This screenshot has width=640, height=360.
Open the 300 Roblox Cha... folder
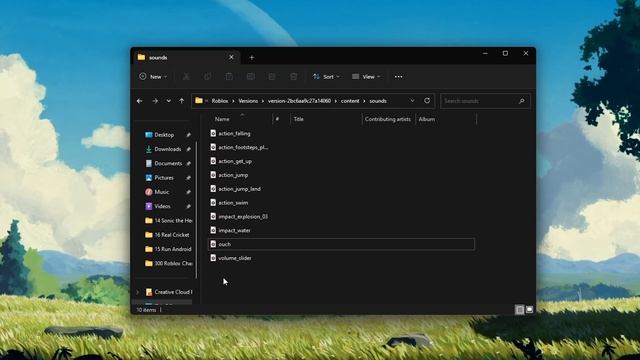click(168, 263)
